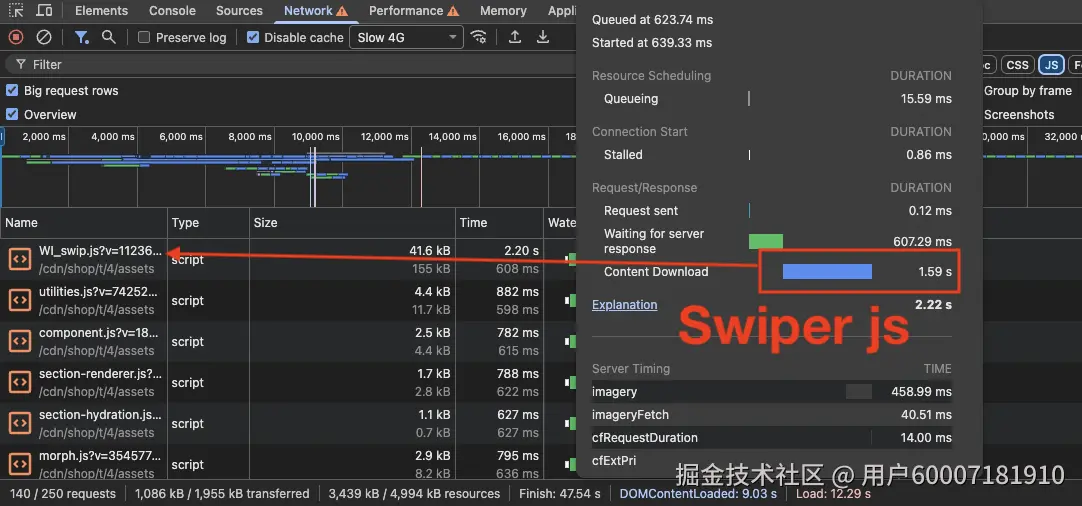Select section-renderer.js request row
Screen dimensions: 1082x506
point(288,382)
